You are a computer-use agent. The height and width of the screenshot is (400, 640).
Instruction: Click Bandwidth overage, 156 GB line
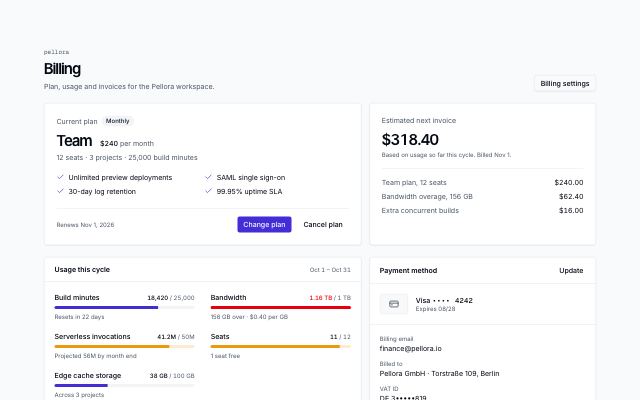pyautogui.click(x=482, y=196)
